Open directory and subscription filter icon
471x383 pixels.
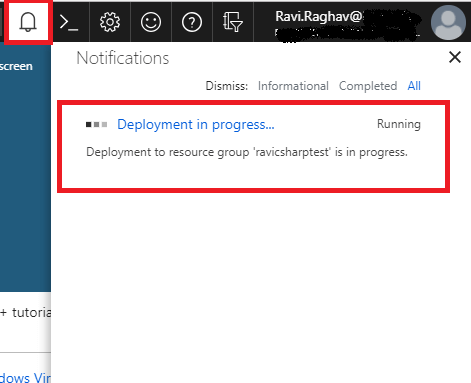point(233,22)
